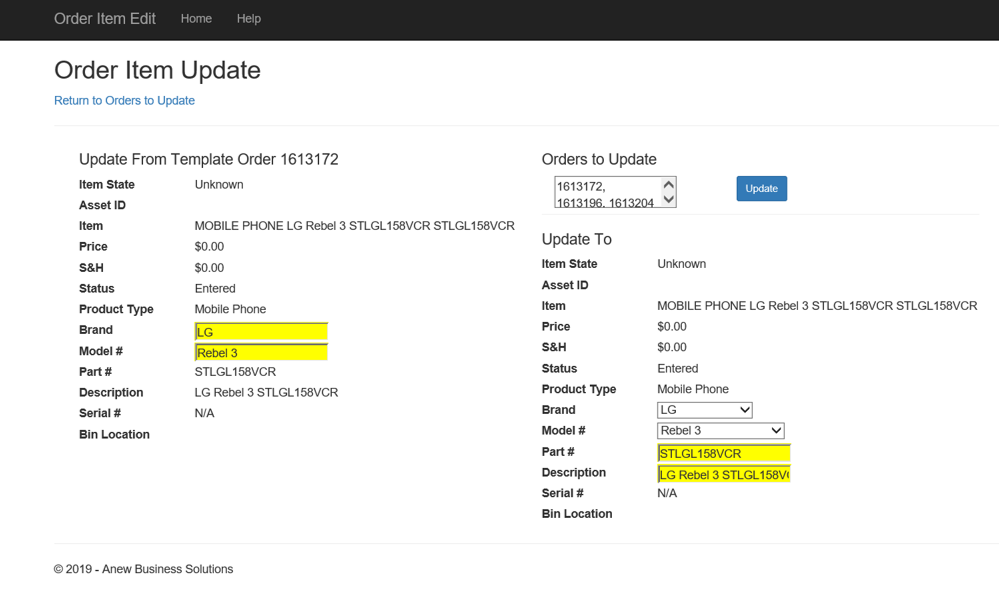Expand the Brand dropdown showing LG
The width and height of the screenshot is (999, 590).
704,410
